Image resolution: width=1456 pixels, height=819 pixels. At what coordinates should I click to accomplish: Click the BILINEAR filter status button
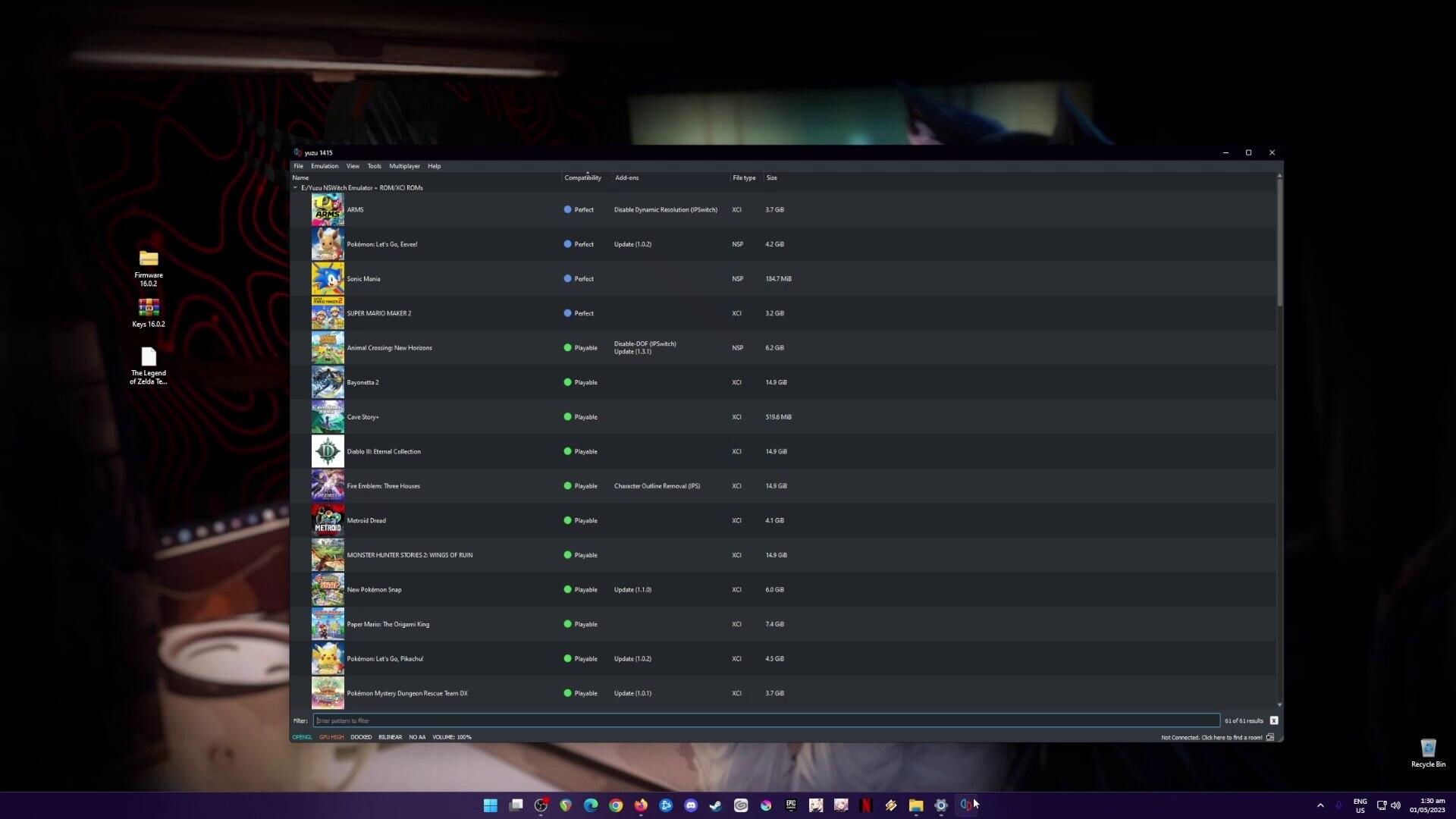pyautogui.click(x=390, y=737)
